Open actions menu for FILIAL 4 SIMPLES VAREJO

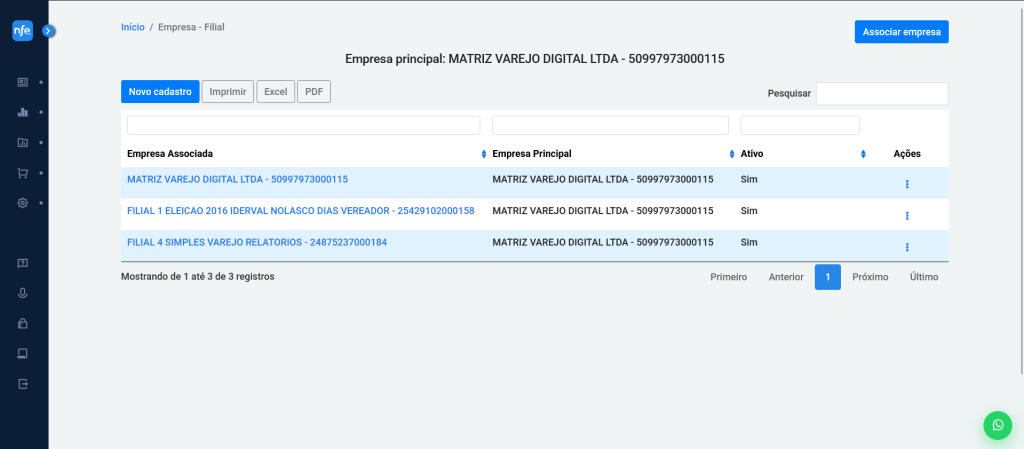(907, 247)
